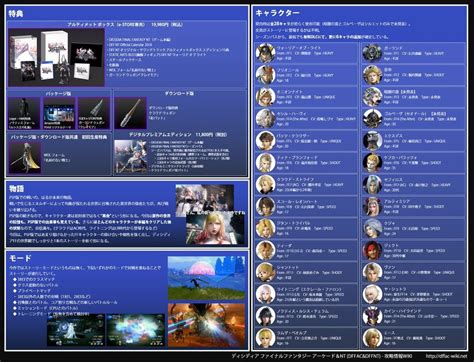
Task: Select the Ultimecia (アルティミシア) portrait
Action: (372, 206)
